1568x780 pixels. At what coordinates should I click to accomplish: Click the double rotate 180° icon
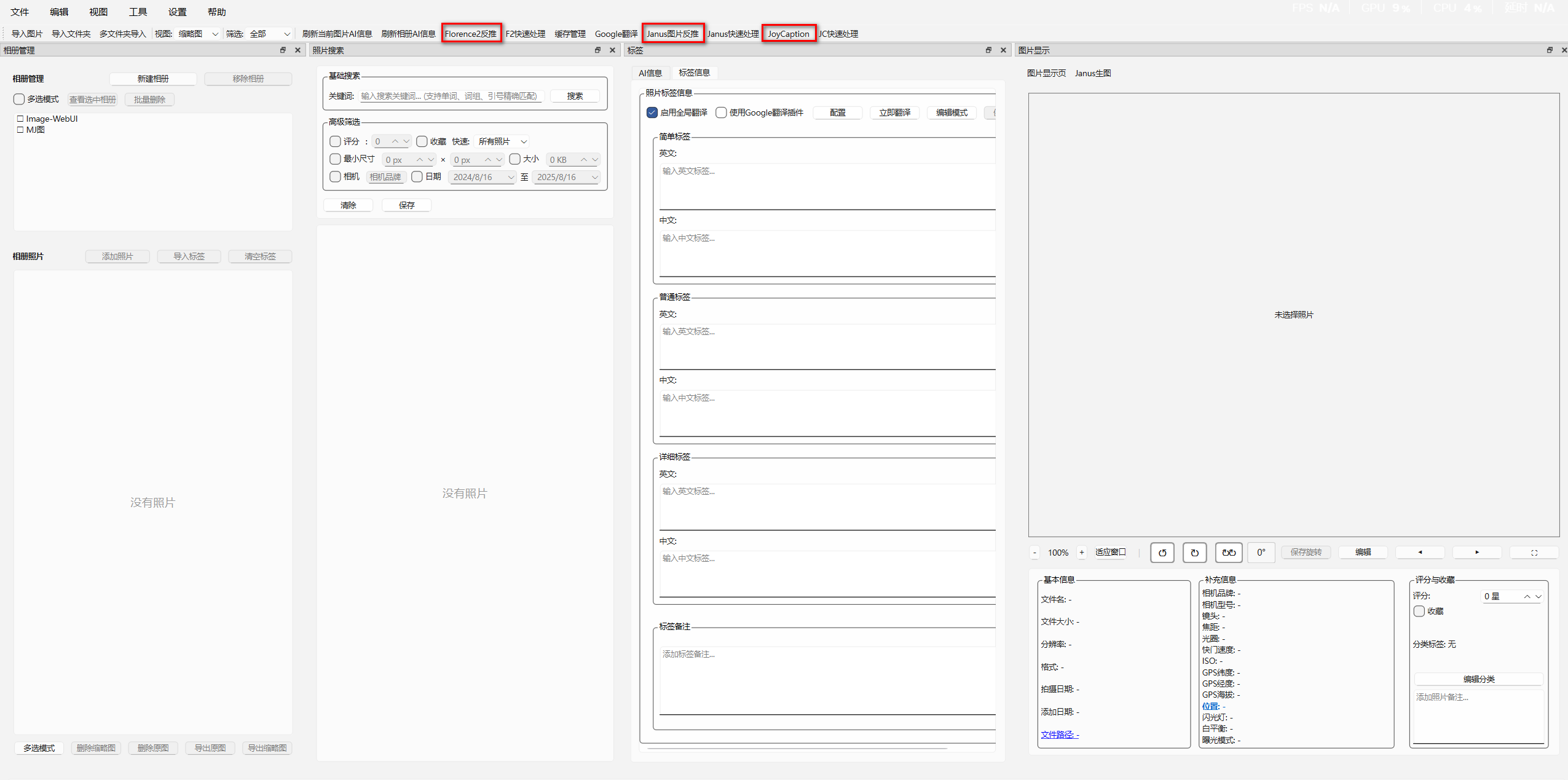tap(1228, 553)
